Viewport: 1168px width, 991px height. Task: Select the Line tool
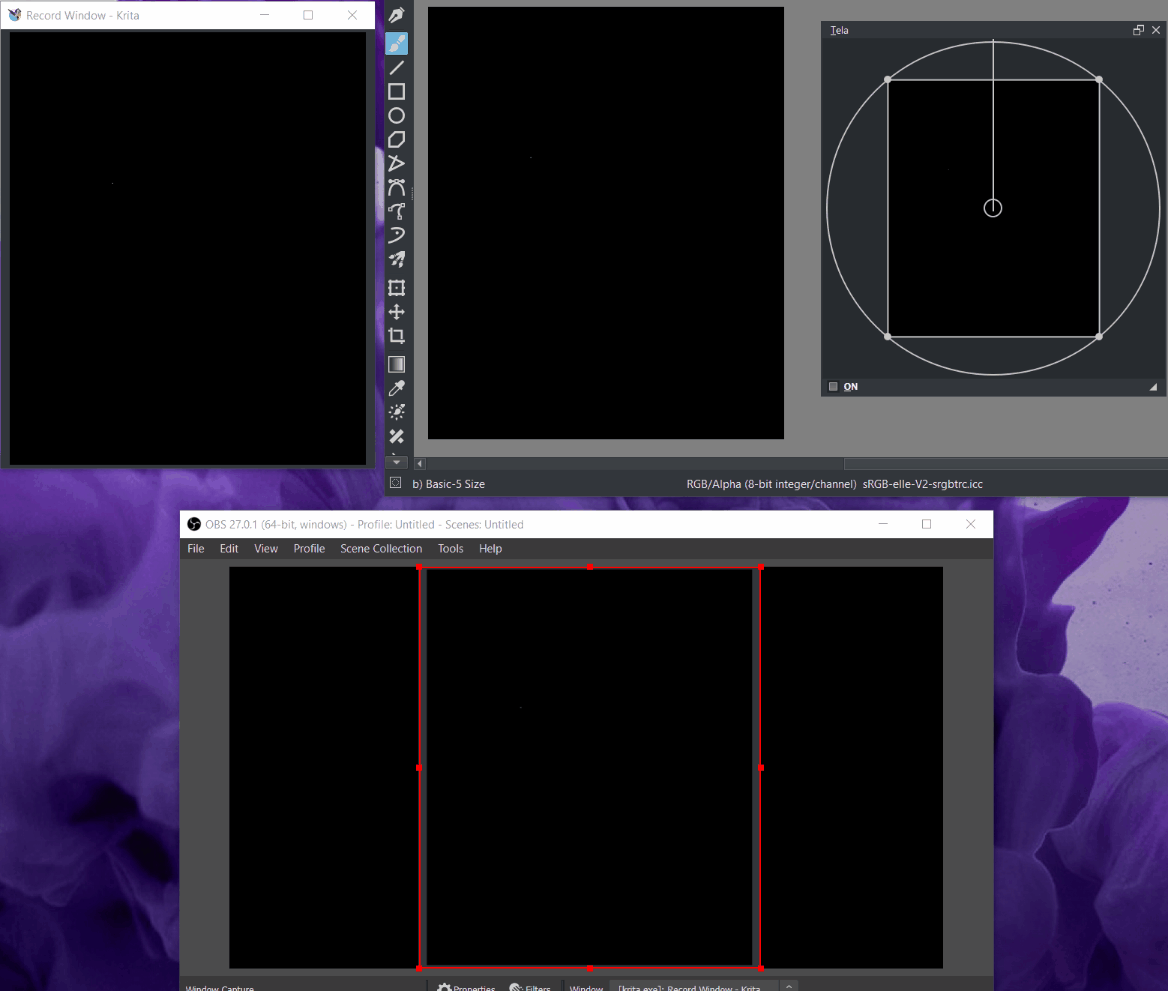point(397,68)
